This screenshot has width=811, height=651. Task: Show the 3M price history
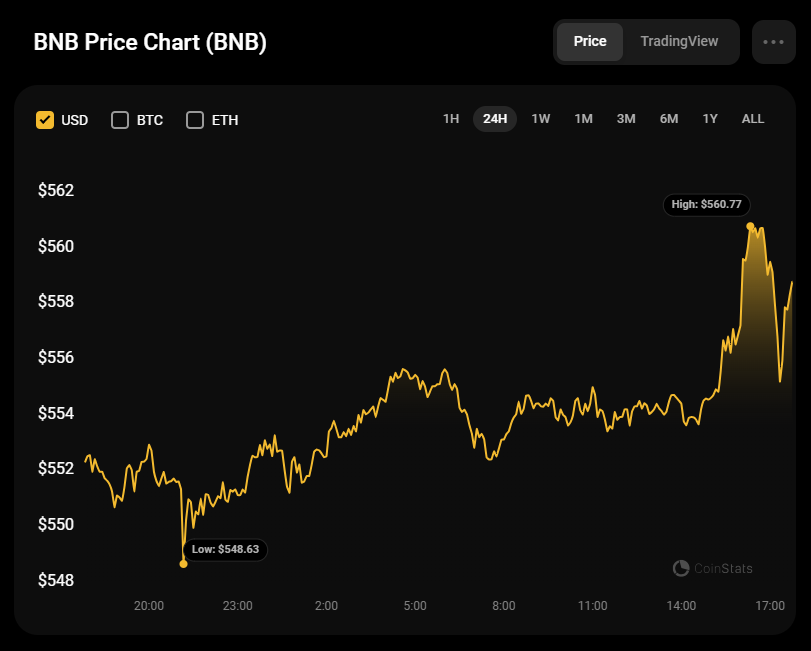[x=626, y=119]
